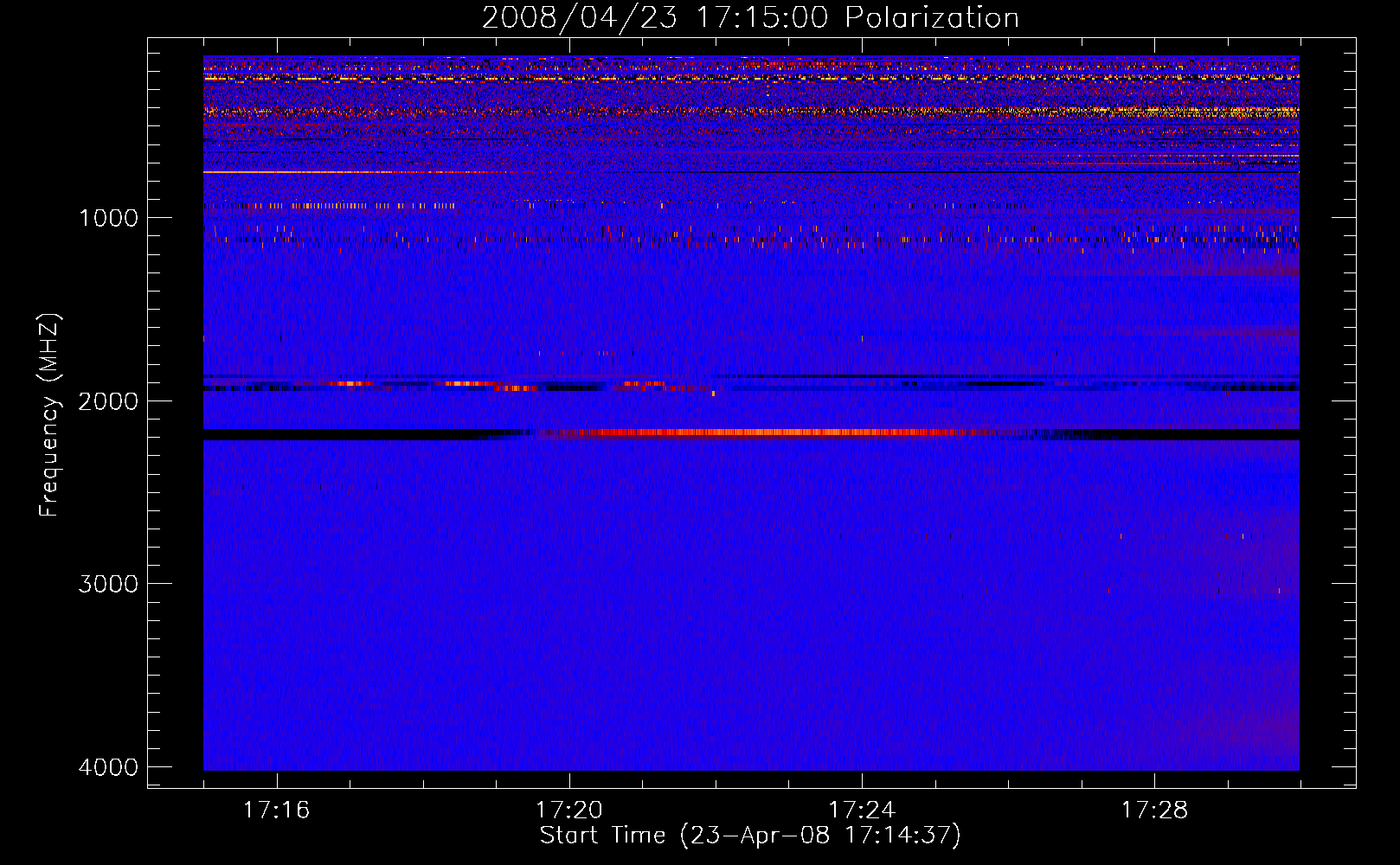Select the 4000 frequency tick label
Viewport: 1400px width, 865px height.
click(x=108, y=767)
